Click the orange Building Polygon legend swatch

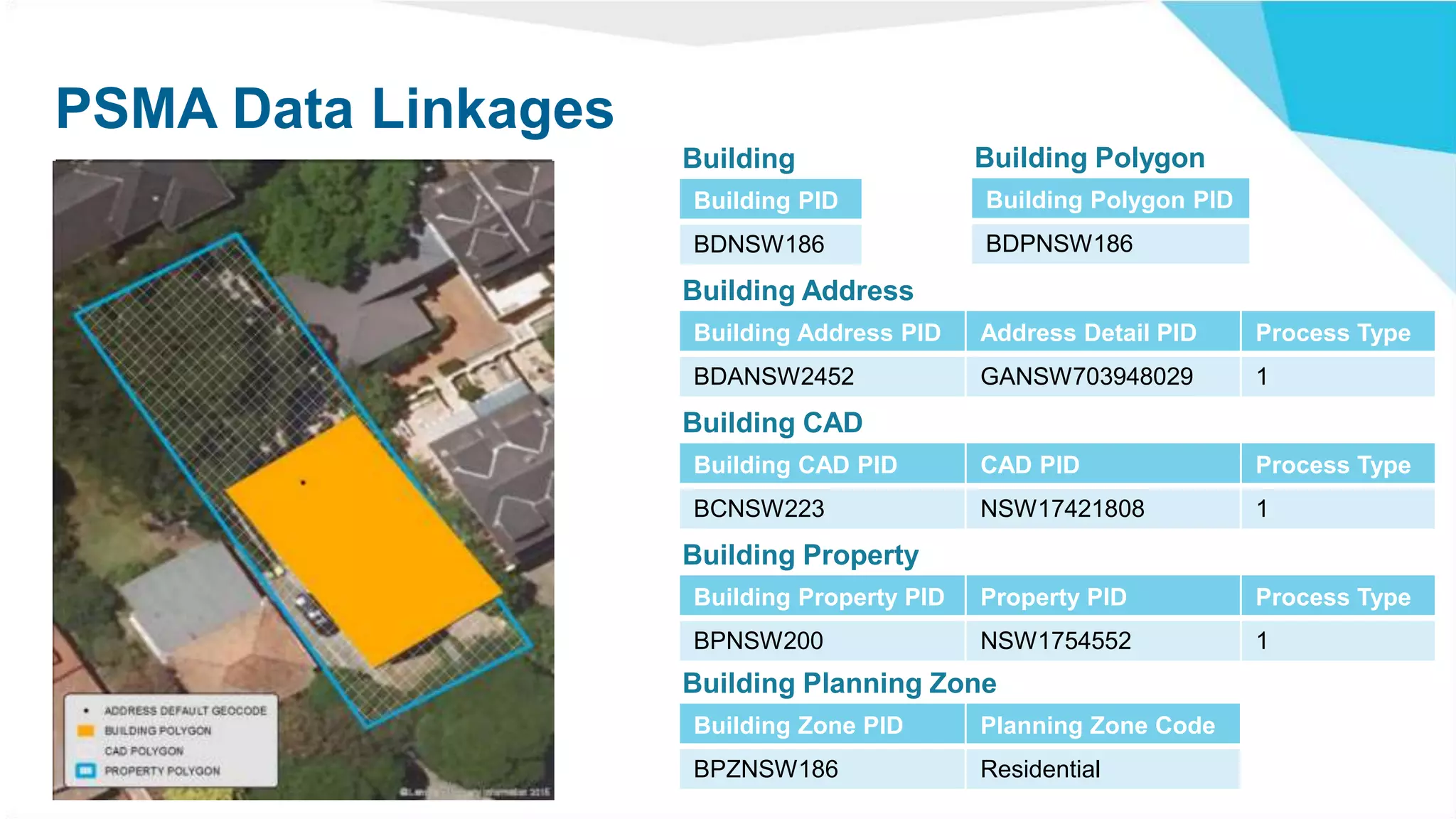[x=86, y=731]
